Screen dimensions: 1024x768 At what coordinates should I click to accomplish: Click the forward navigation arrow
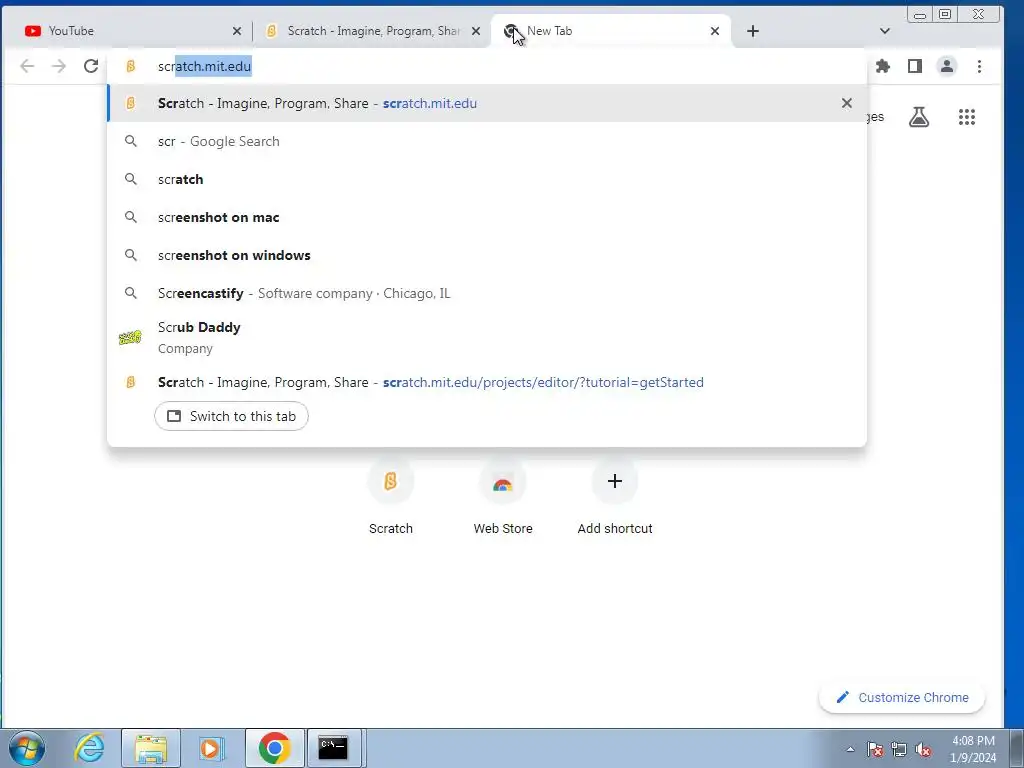[x=59, y=66]
